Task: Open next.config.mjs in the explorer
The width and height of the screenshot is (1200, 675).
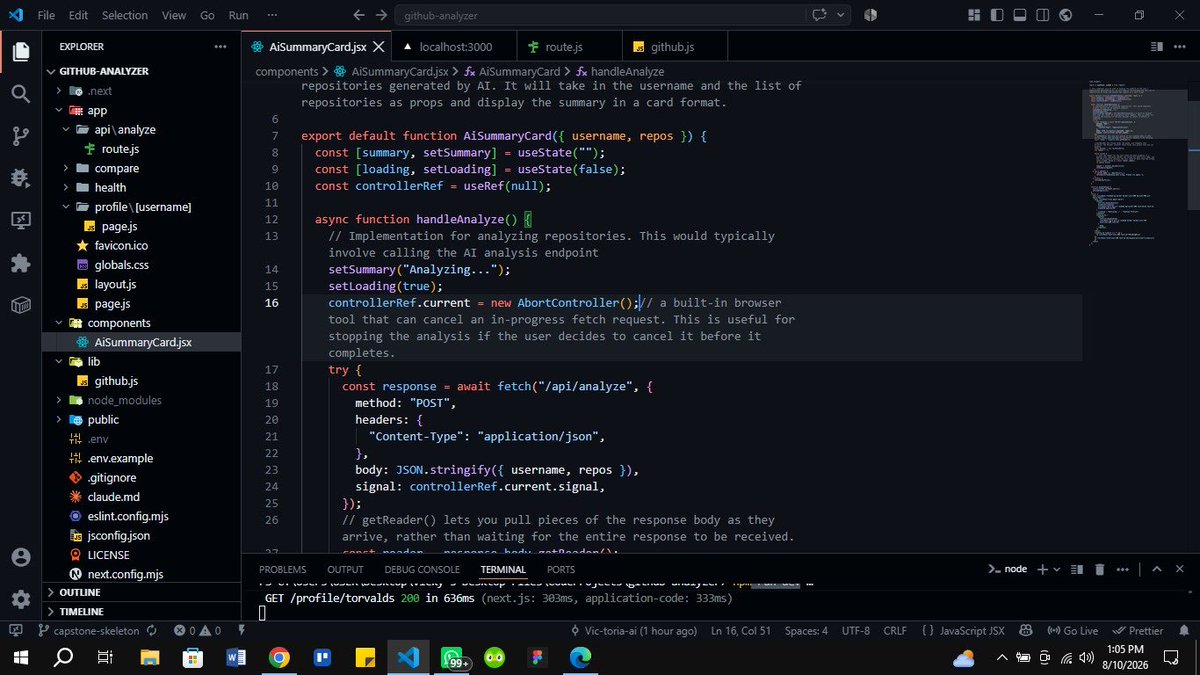Action: [125, 574]
